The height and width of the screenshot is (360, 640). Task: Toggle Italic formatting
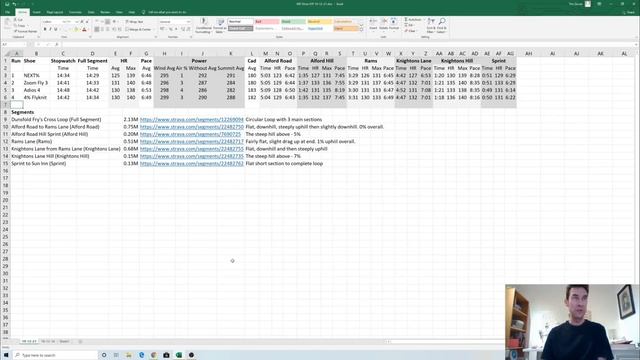(50, 29)
